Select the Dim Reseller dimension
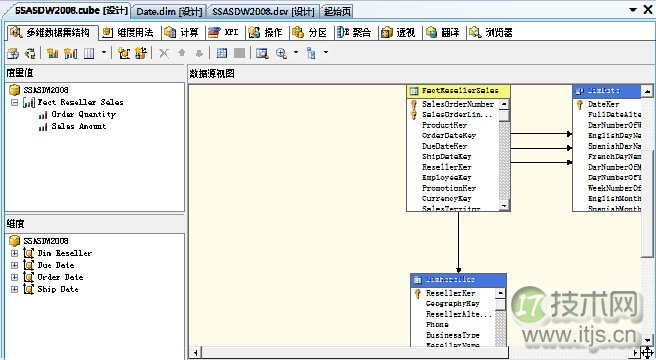The width and height of the screenshot is (656, 360). click(65, 253)
